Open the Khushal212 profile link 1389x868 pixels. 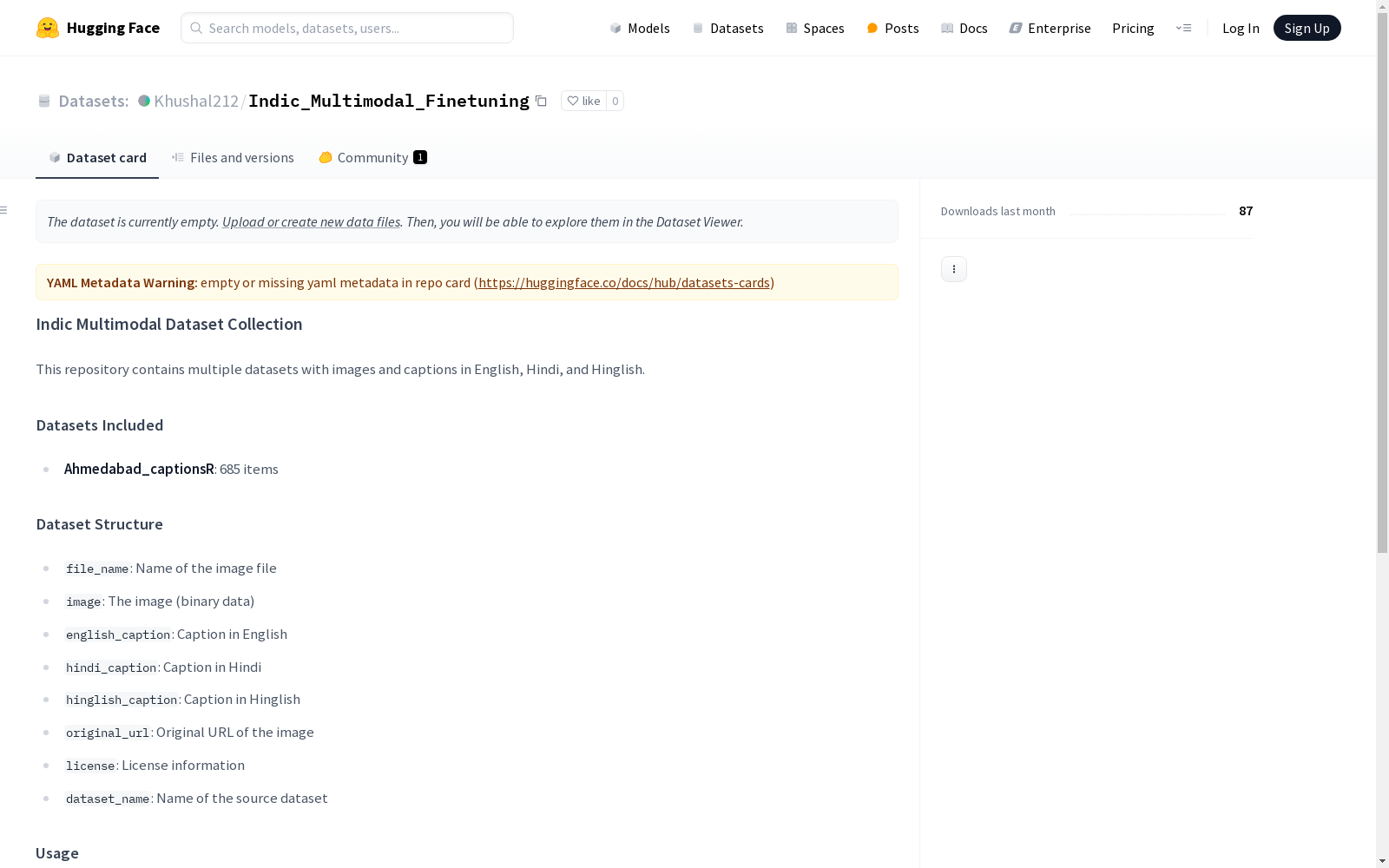coord(196,101)
